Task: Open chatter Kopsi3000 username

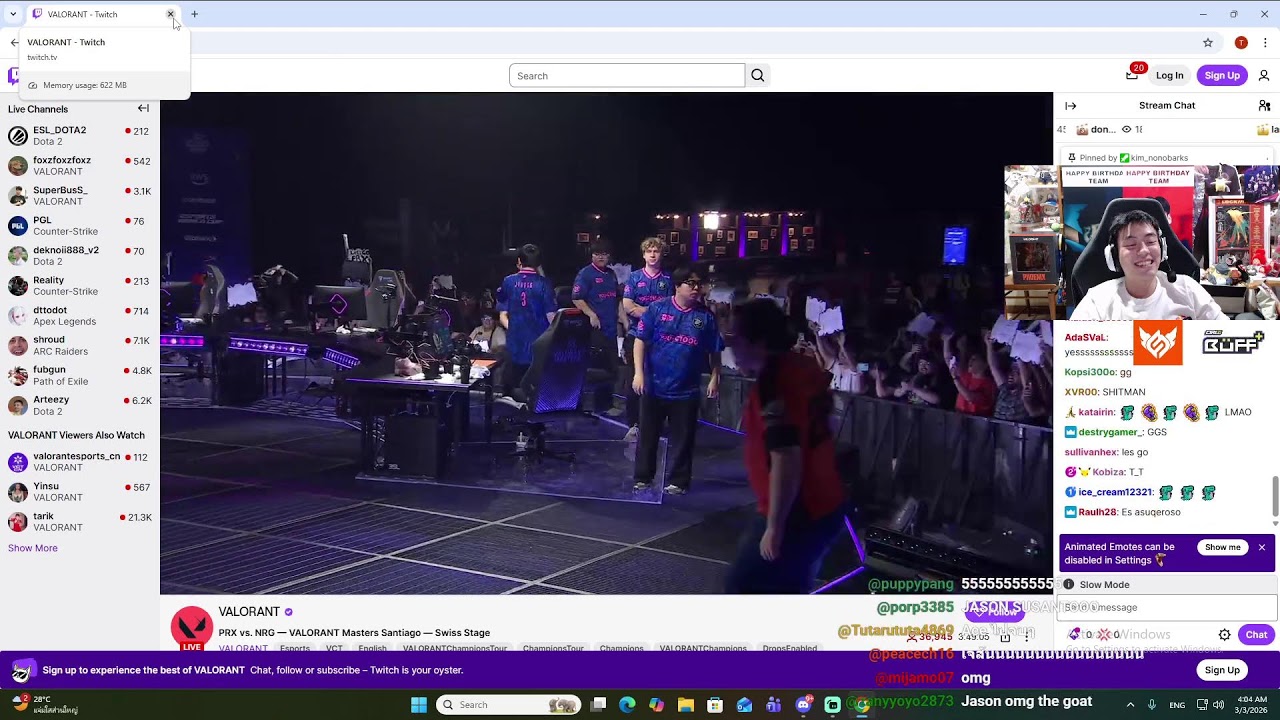Action: [x=1089, y=372]
